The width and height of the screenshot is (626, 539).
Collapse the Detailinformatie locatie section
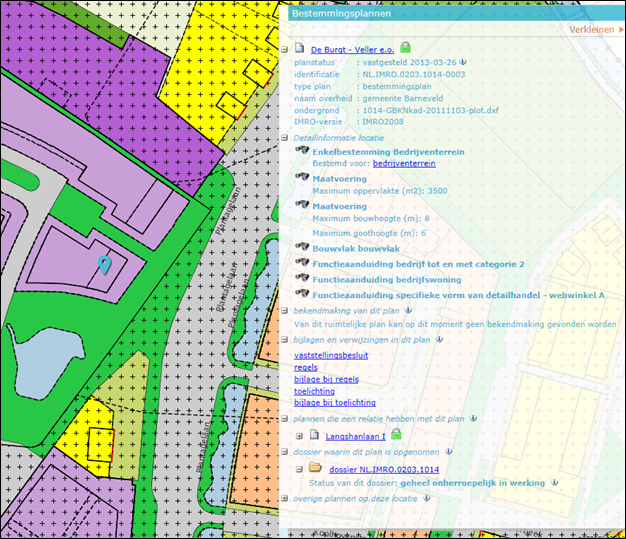pyautogui.click(x=285, y=137)
